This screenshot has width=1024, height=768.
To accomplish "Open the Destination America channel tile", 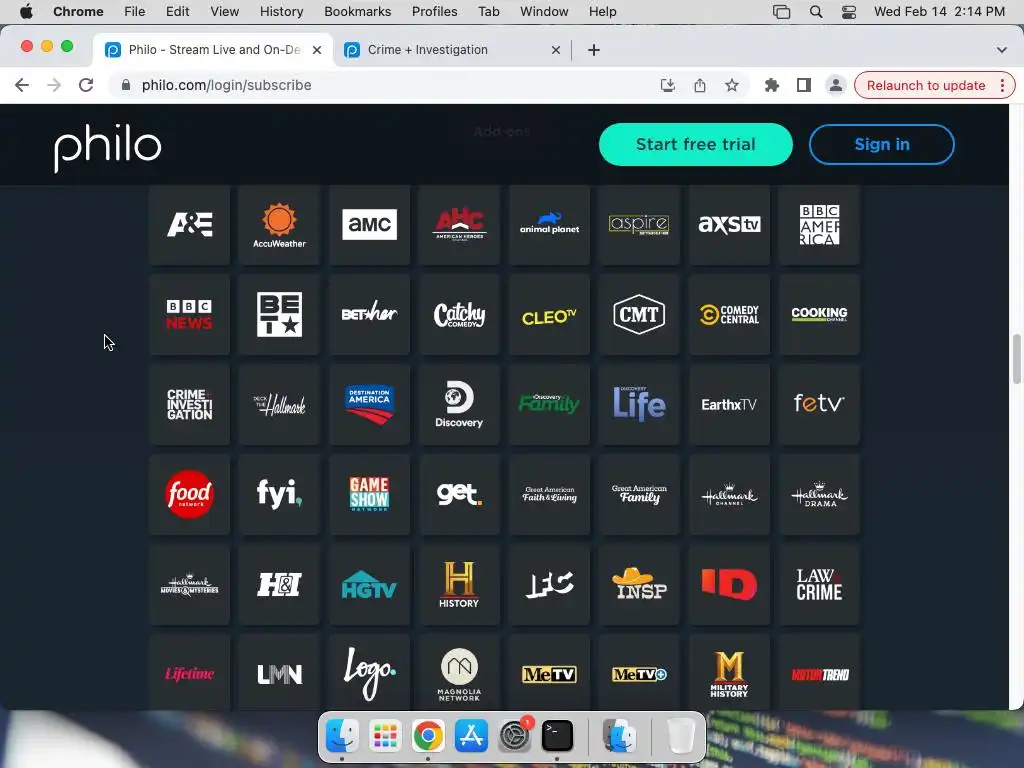I will click(370, 405).
